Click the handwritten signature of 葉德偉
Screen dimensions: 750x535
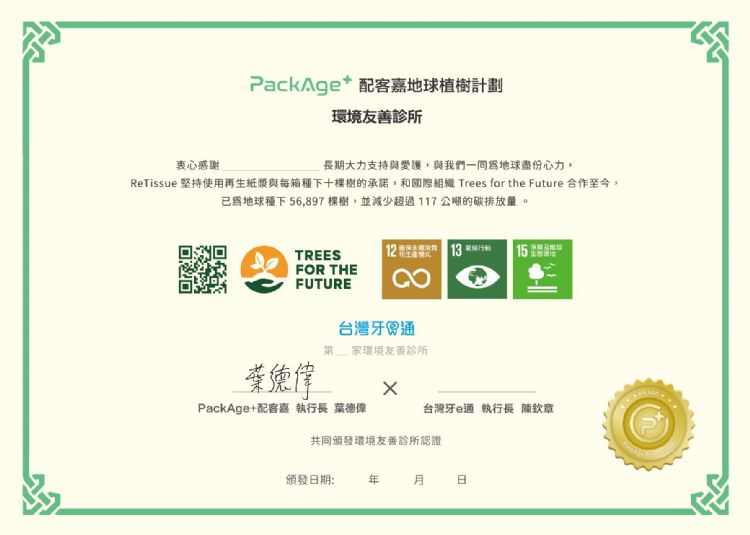click(x=278, y=378)
